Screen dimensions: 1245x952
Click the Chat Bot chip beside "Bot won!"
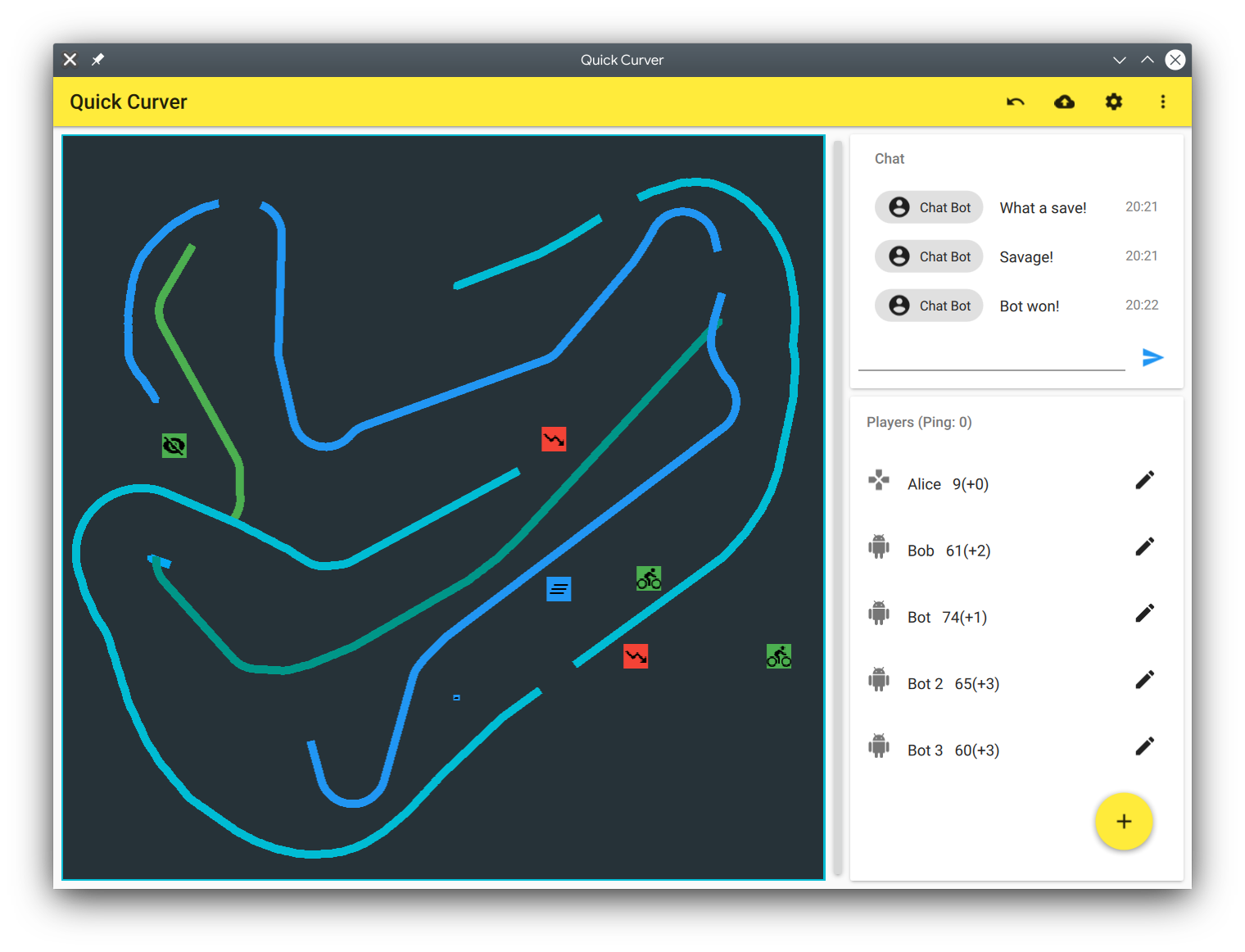929,306
